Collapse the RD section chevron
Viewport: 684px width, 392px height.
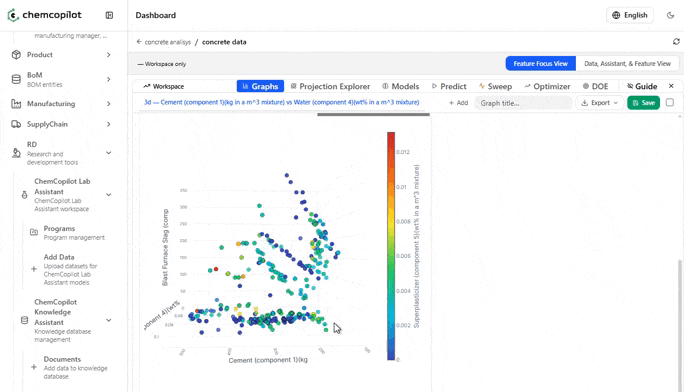coord(109,153)
